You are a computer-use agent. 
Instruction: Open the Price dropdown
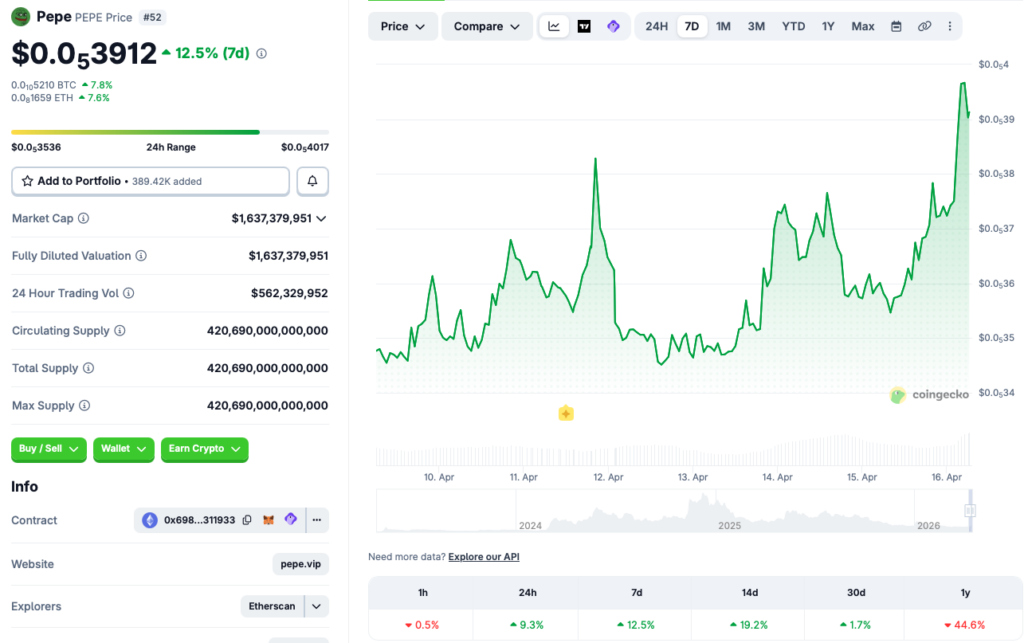[402, 26]
